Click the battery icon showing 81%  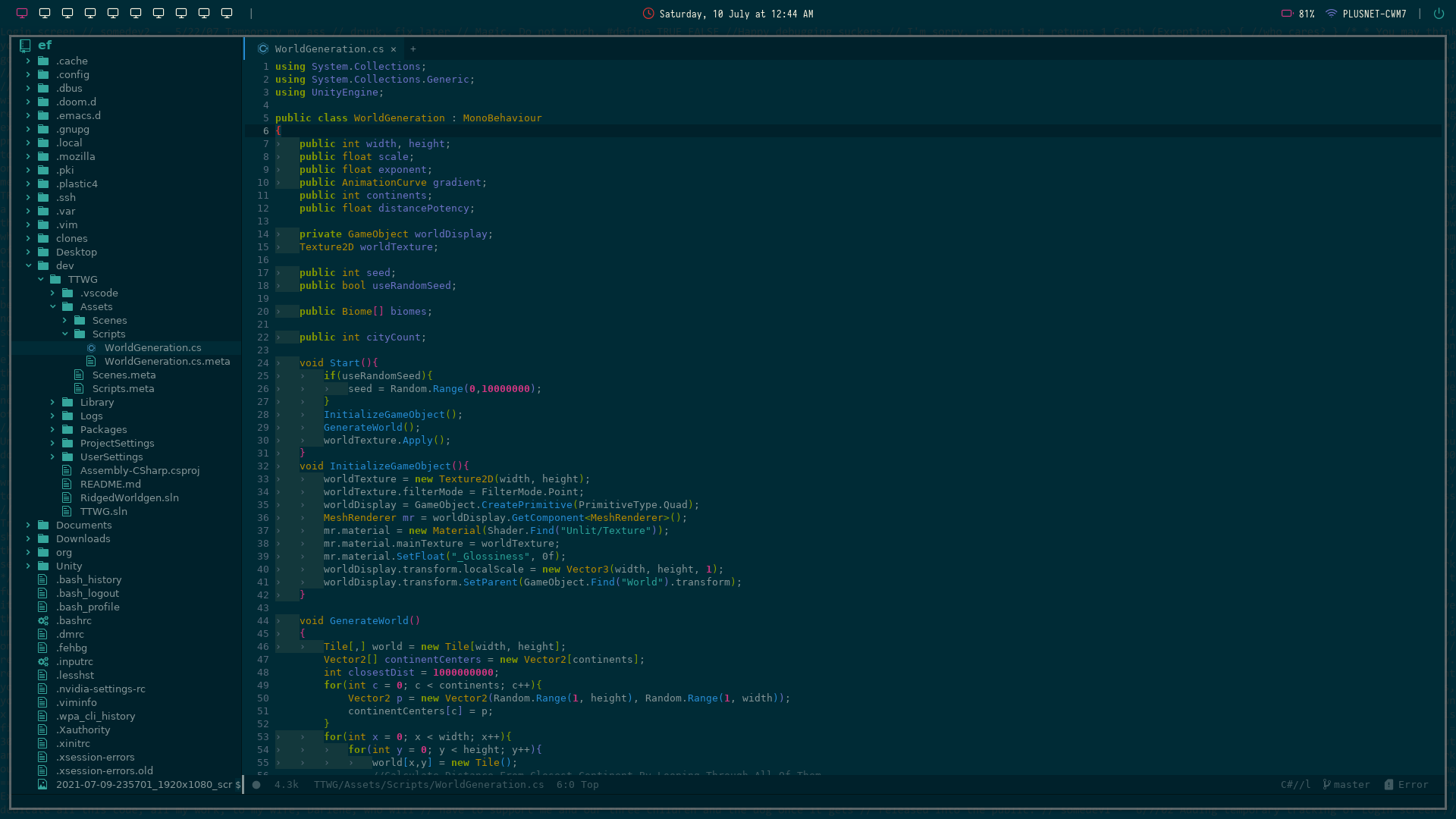(x=1287, y=14)
